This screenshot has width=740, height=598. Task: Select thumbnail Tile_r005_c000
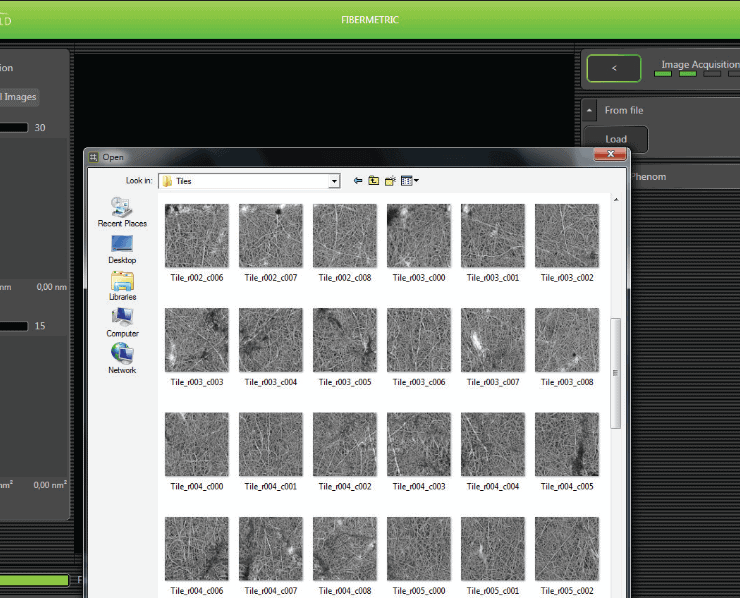pyautogui.click(x=419, y=548)
